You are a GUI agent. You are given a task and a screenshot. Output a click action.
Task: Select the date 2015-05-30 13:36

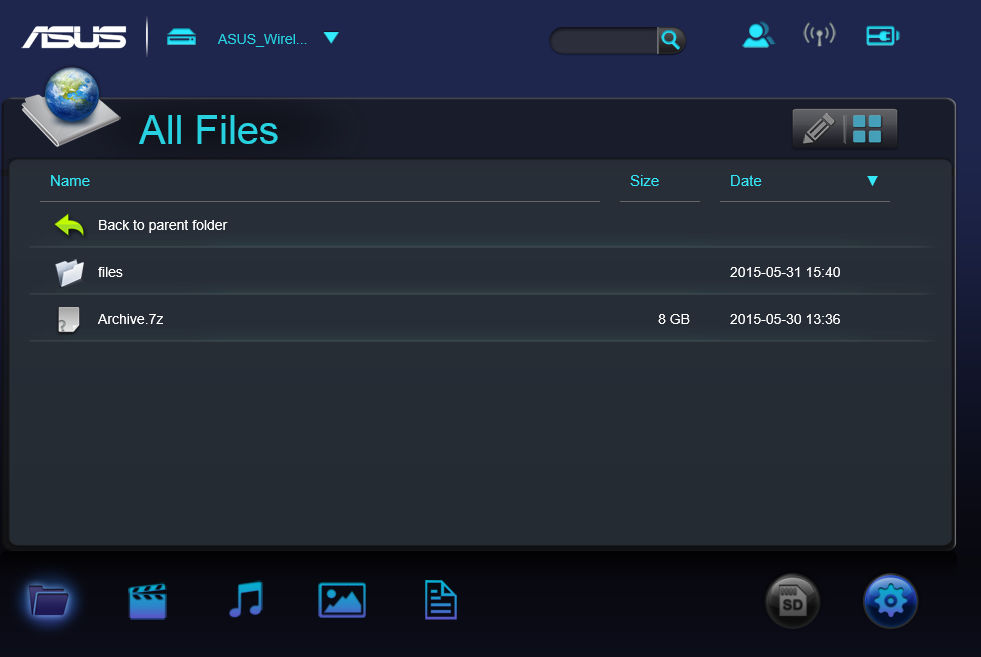[x=785, y=319]
